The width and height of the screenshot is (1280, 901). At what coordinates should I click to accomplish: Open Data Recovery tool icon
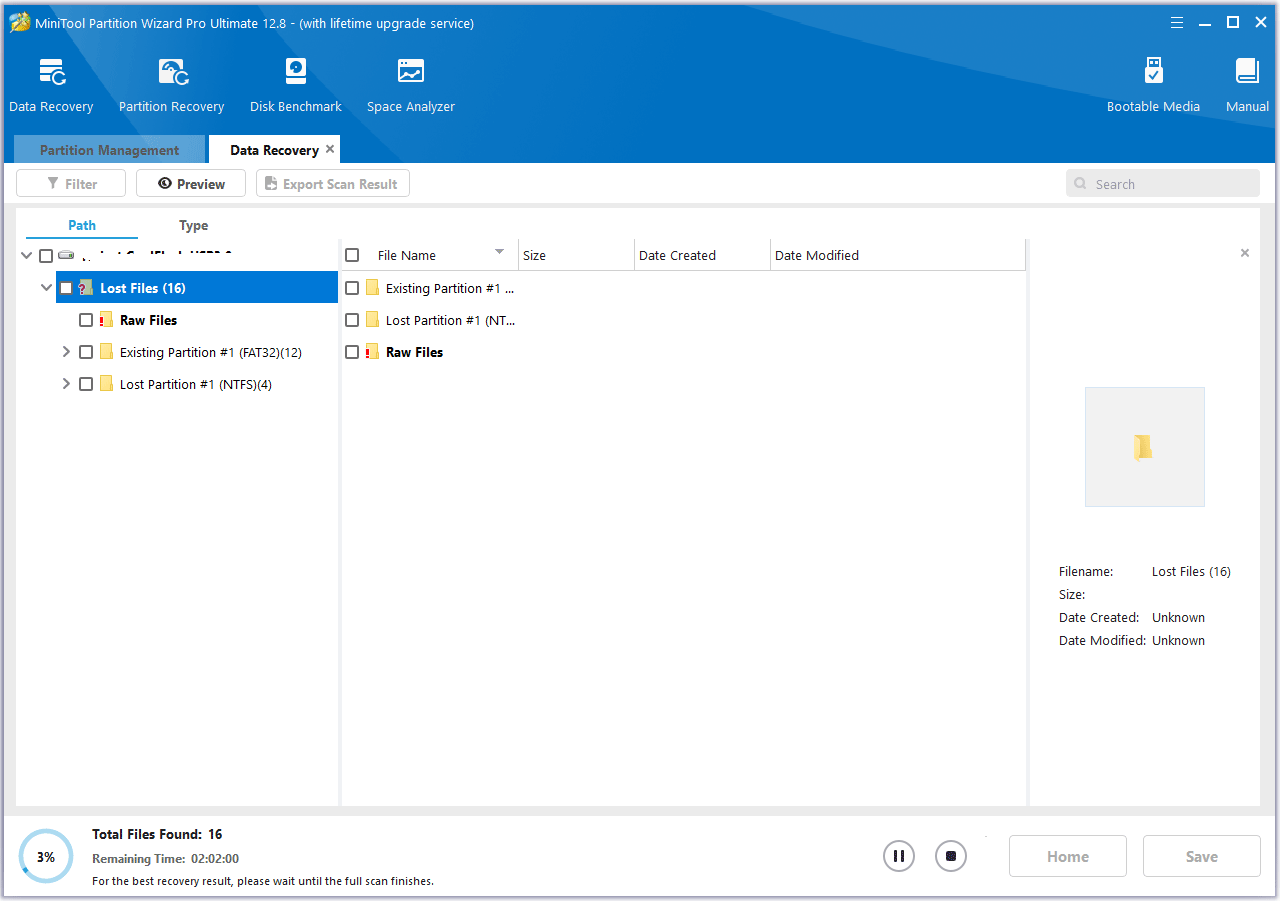(52, 73)
